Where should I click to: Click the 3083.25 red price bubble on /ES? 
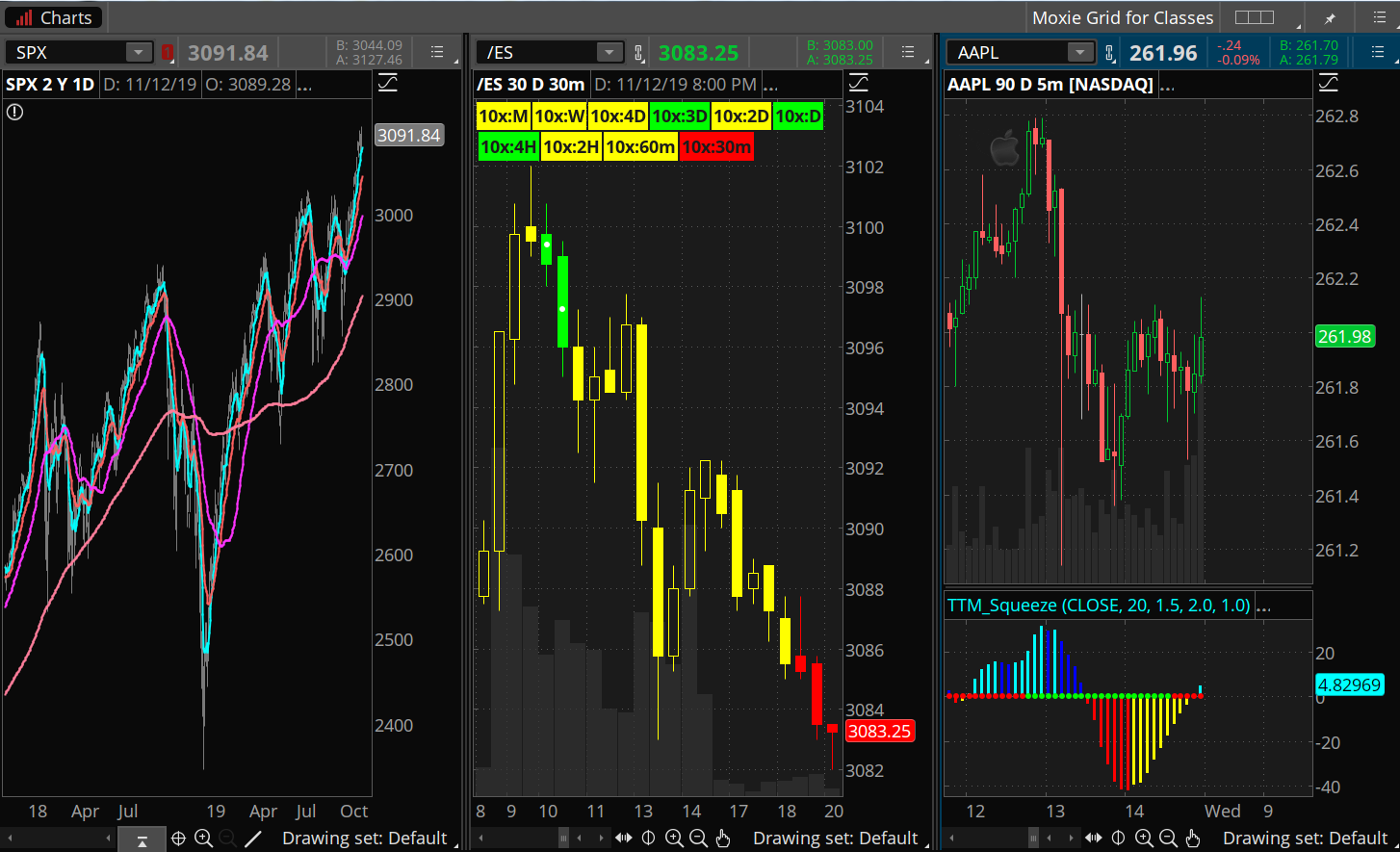tap(879, 732)
